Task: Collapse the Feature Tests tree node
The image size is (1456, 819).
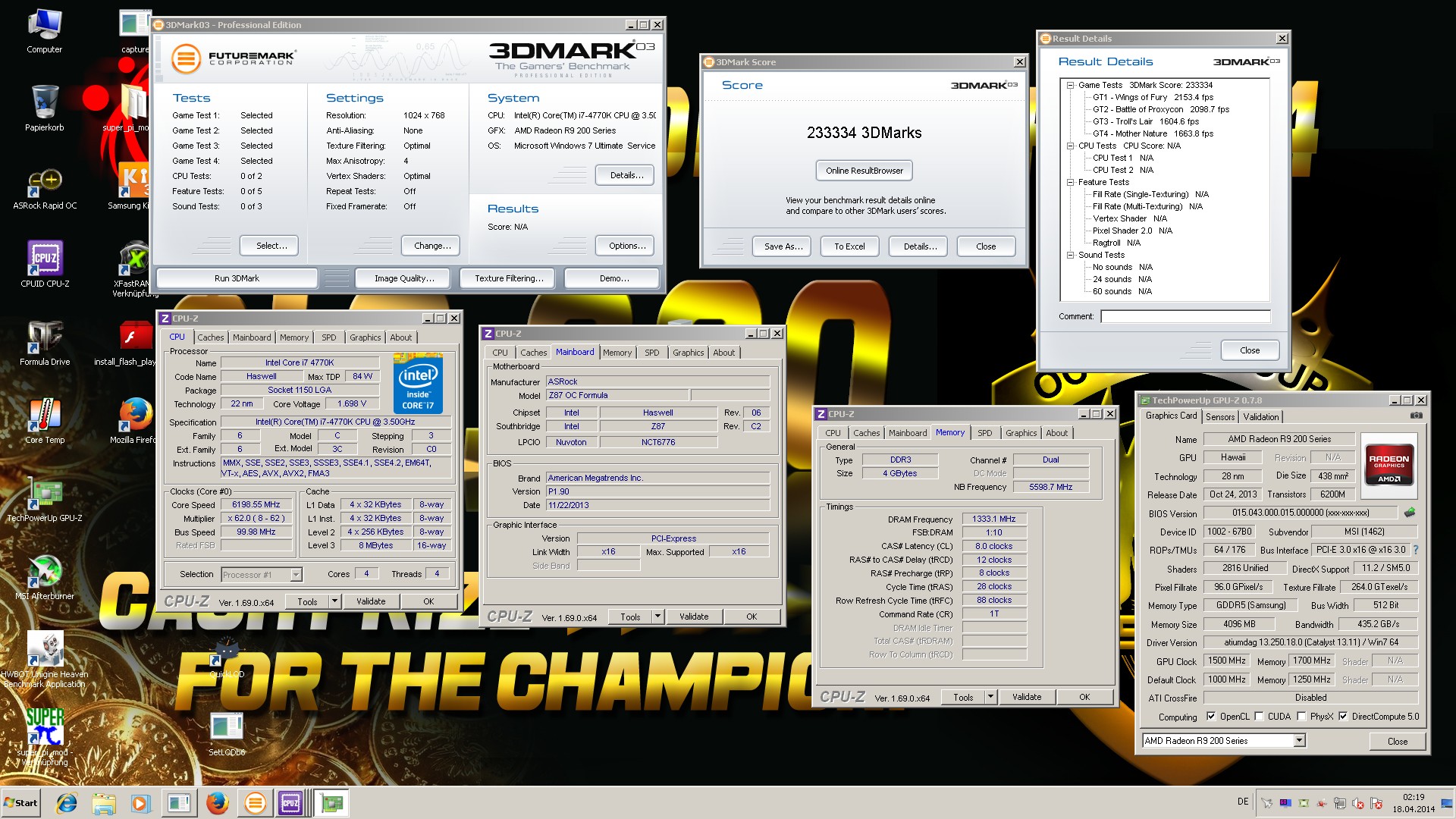Action: point(1071,183)
